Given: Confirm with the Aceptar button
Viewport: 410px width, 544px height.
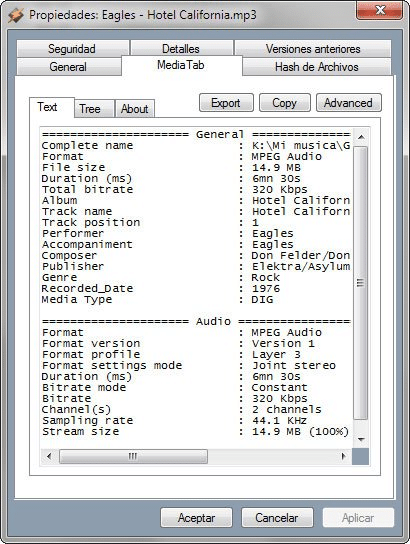Looking at the screenshot, I should pos(196,518).
